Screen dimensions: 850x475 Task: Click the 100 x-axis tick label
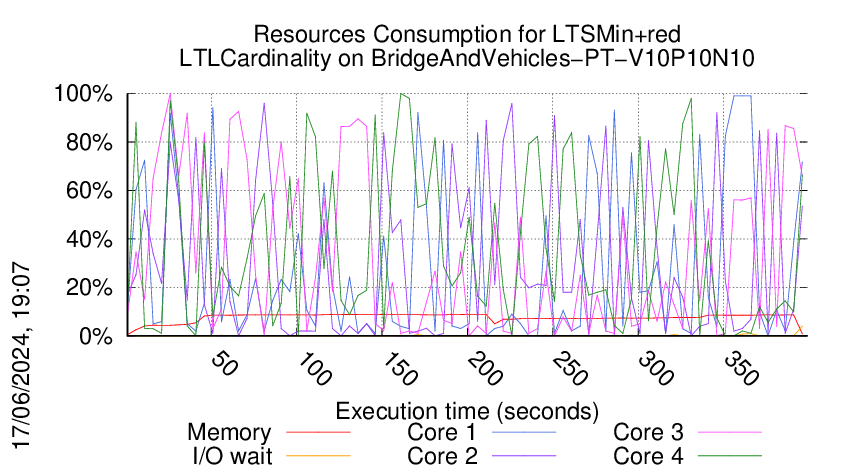pos(314,369)
